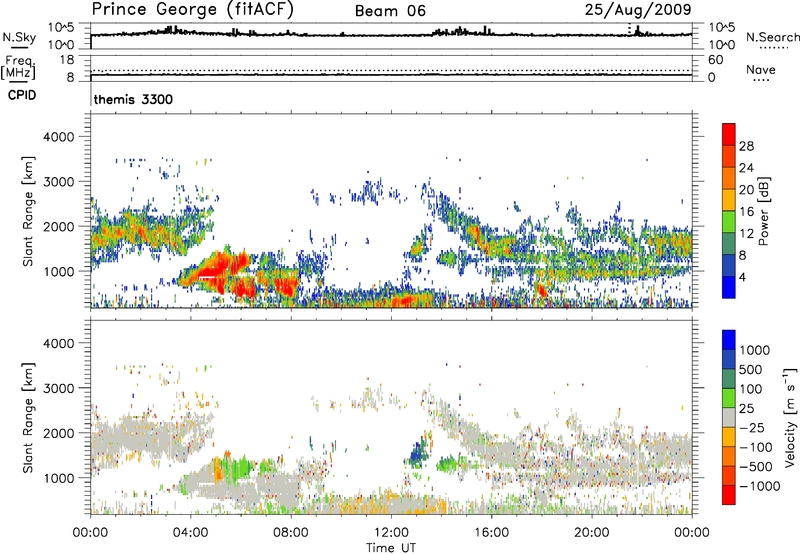Click the '16' tick on power scale
Viewport: 800px width, 554px height.
[746, 212]
